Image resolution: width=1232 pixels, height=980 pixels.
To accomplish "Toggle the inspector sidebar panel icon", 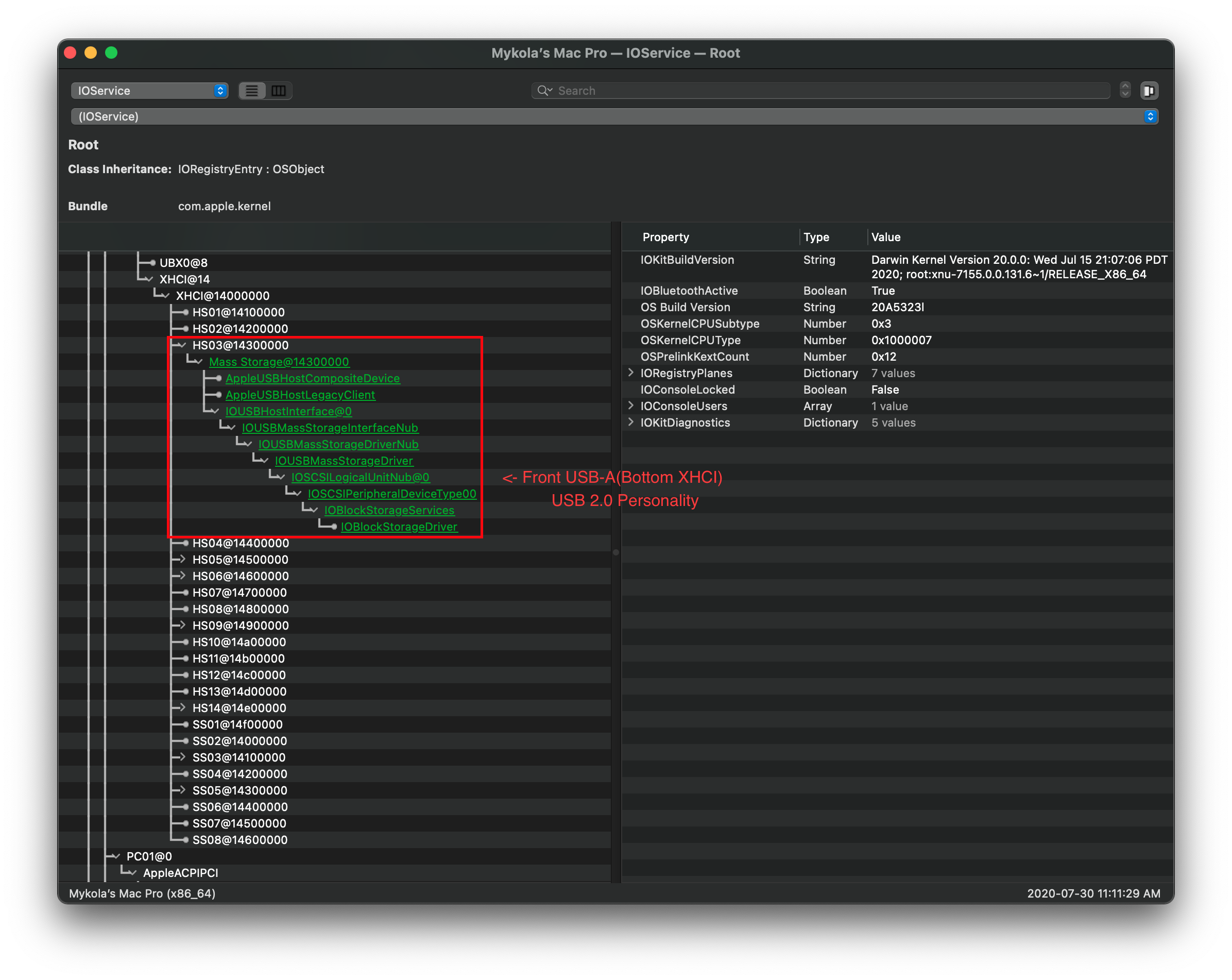I will point(1149,91).
